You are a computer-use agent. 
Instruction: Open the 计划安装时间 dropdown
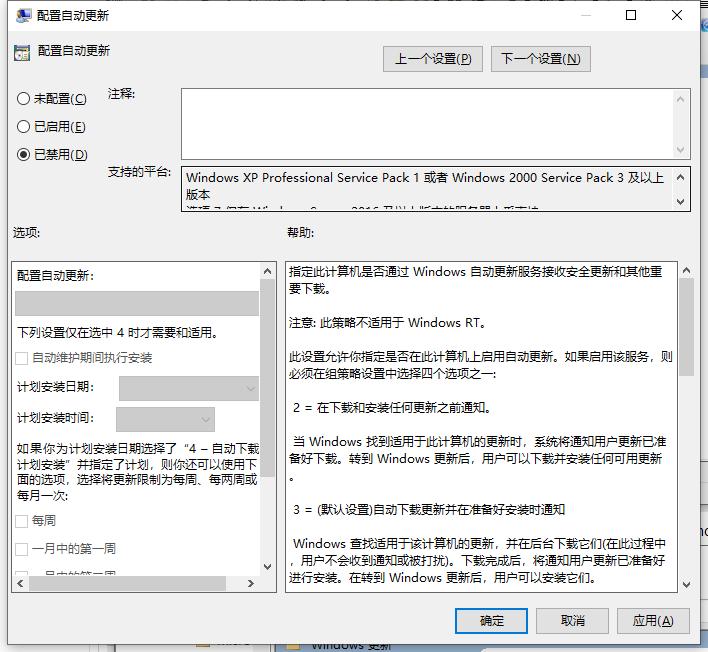(x=165, y=419)
